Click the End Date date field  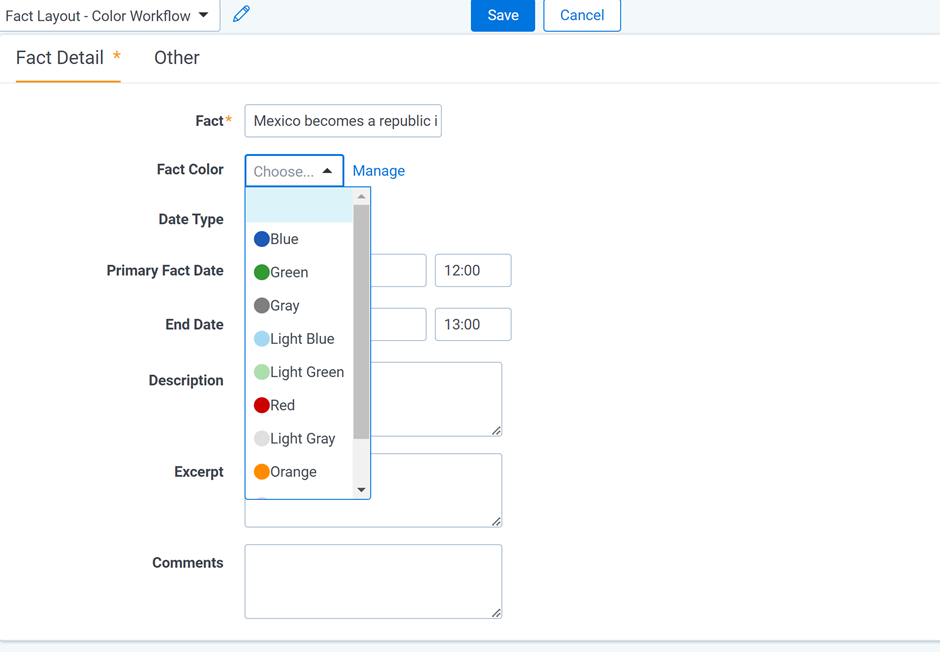pos(398,324)
